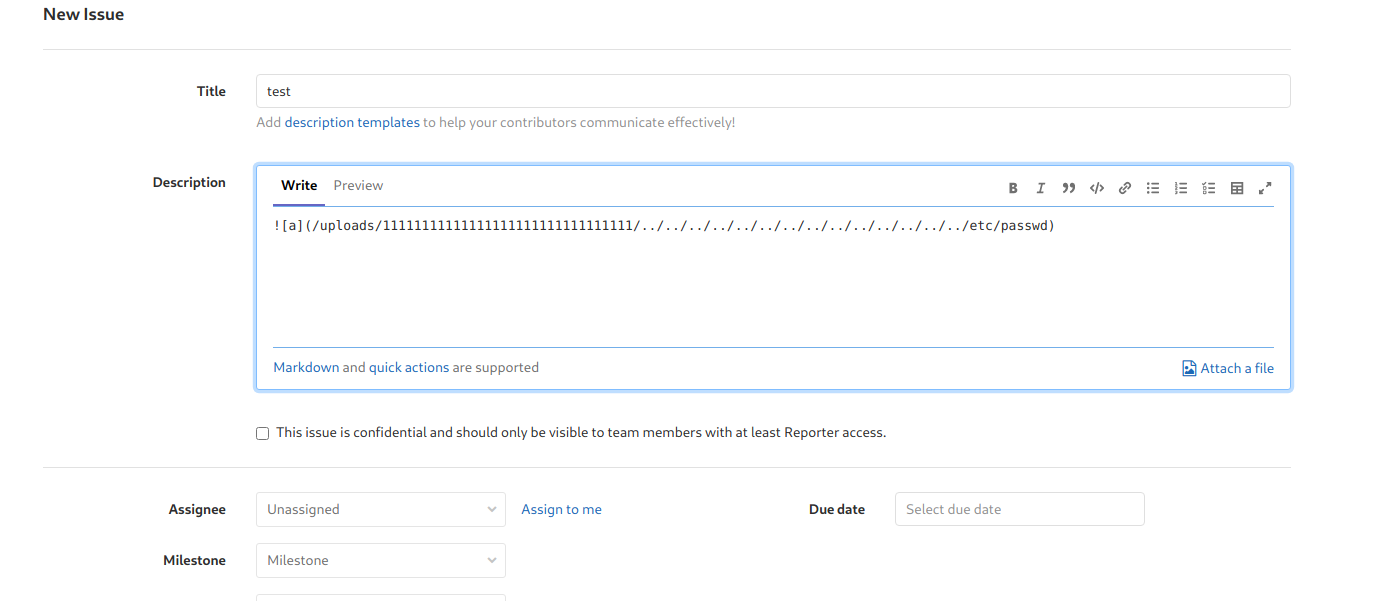1394x601 pixels.
Task: Click the Assign to me link
Action: (x=561, y=509)
